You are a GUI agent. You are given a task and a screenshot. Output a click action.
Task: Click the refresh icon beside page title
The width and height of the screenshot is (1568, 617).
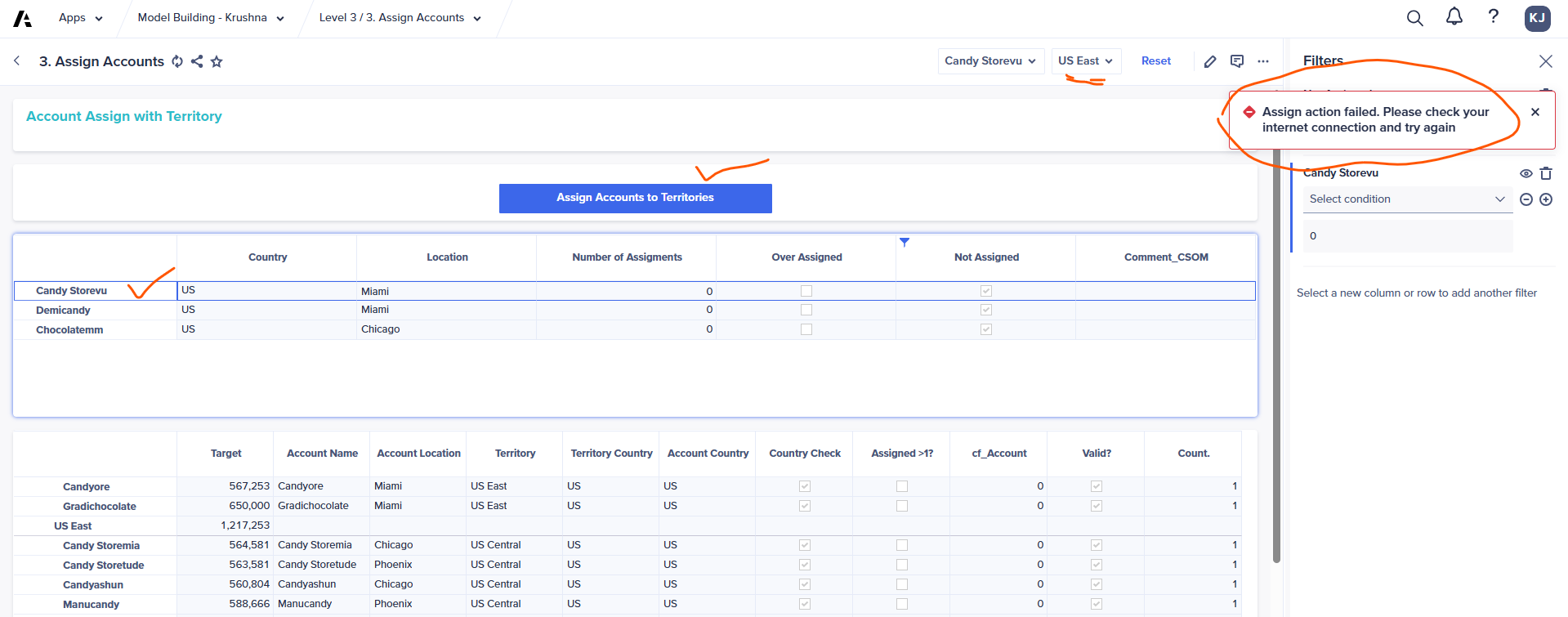point(177,61)
